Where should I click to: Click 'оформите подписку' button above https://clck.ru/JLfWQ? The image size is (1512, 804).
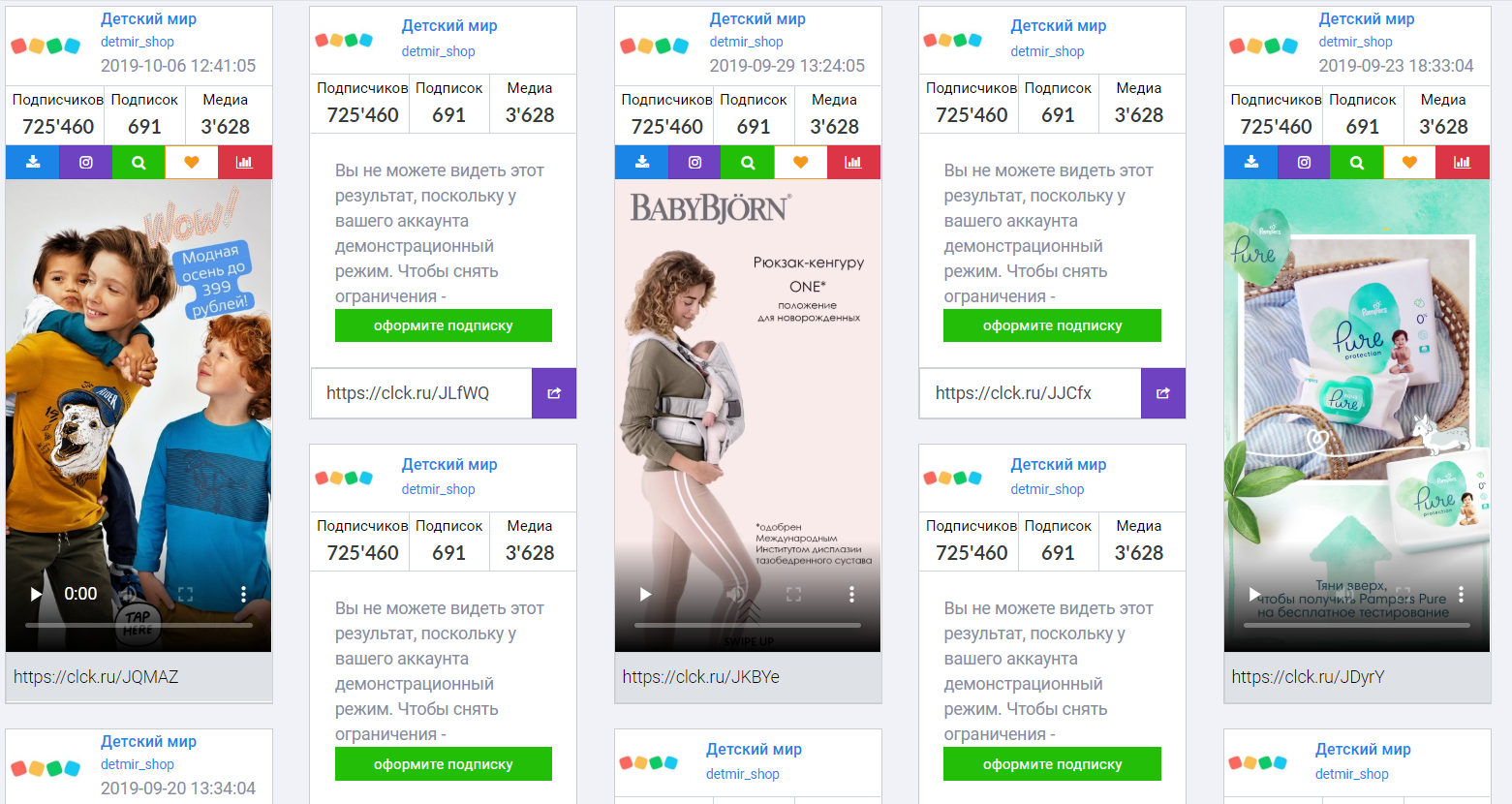pos(444,325)
